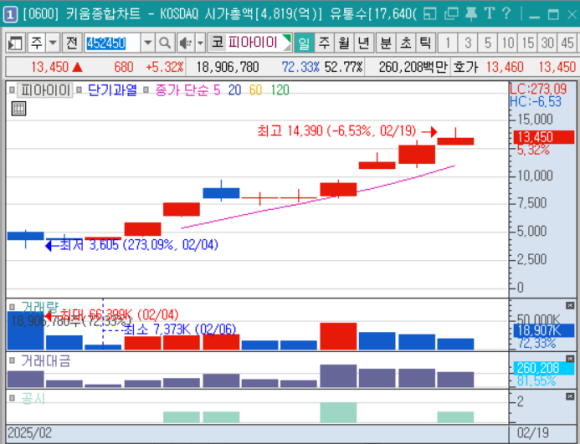Expand the stock code history dropdown
The width and height of the screenshot is (580, 444).
148,44
